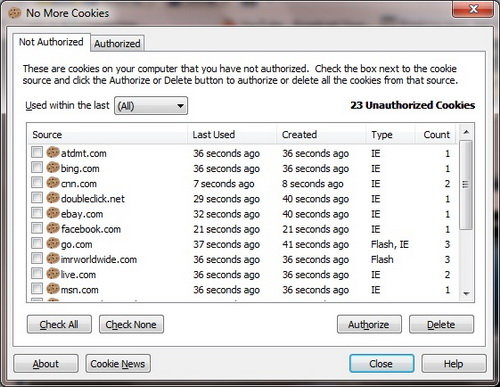Sort by the Last Used column header
Viewport: 500px width, 387px height.
point(232,135)
